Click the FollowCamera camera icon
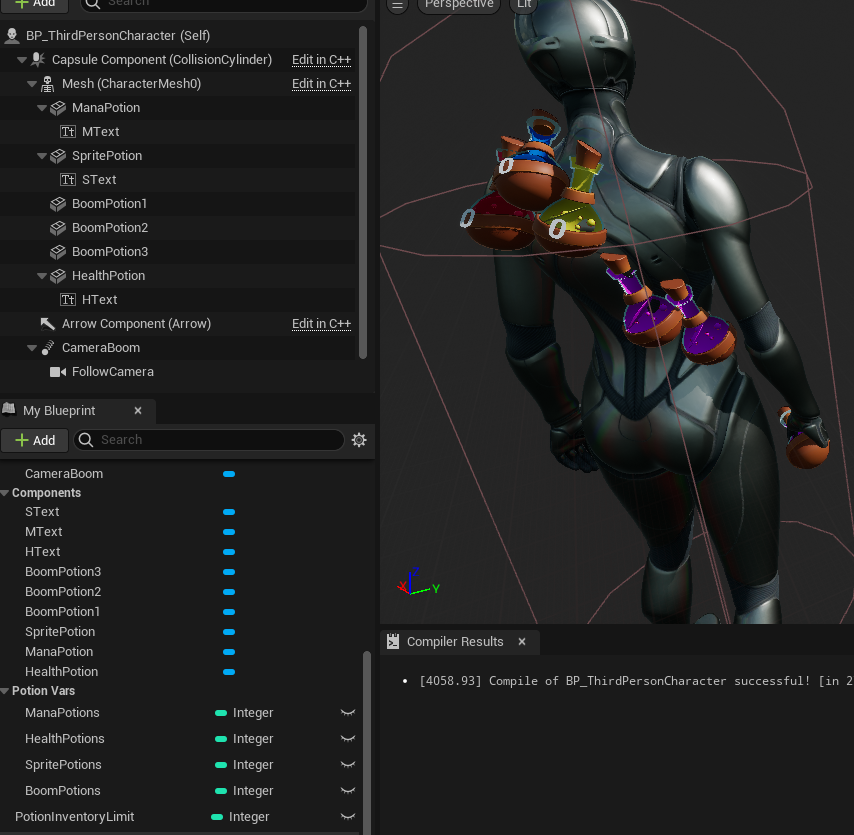The width and height of the screenshot is (854, 835). pos(58,372)
